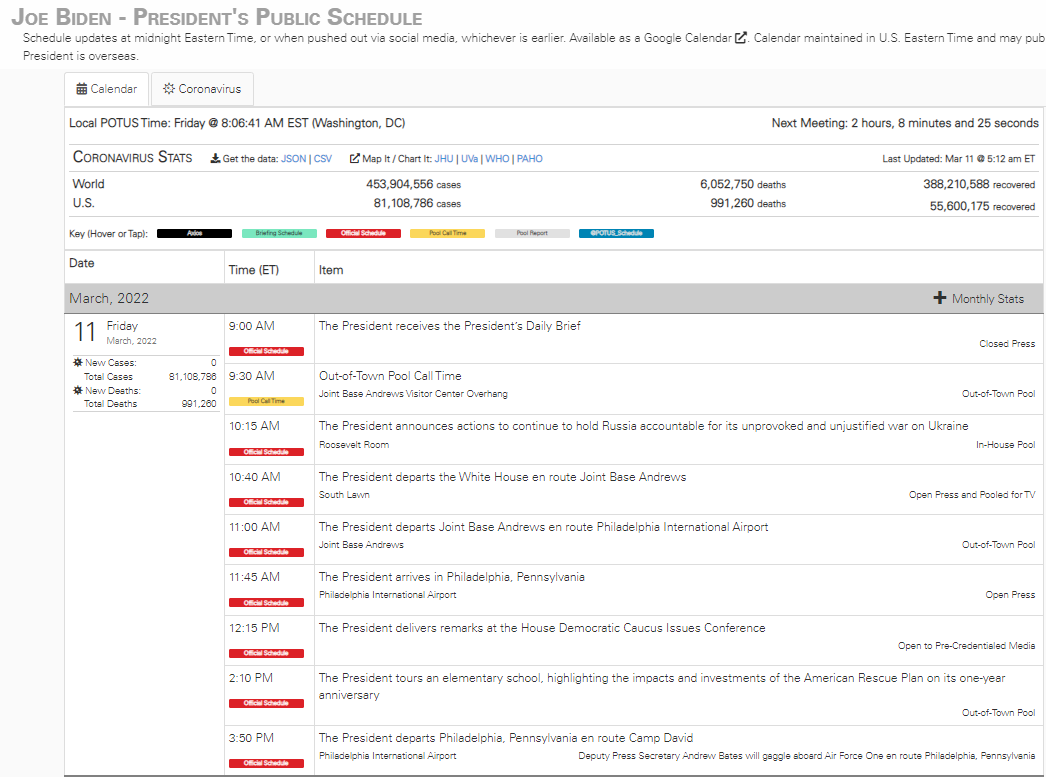The height and width of the screenshot is (777, 1046).
Task: Download coronavirus data as JSON
Action: [x=294, y=159]
